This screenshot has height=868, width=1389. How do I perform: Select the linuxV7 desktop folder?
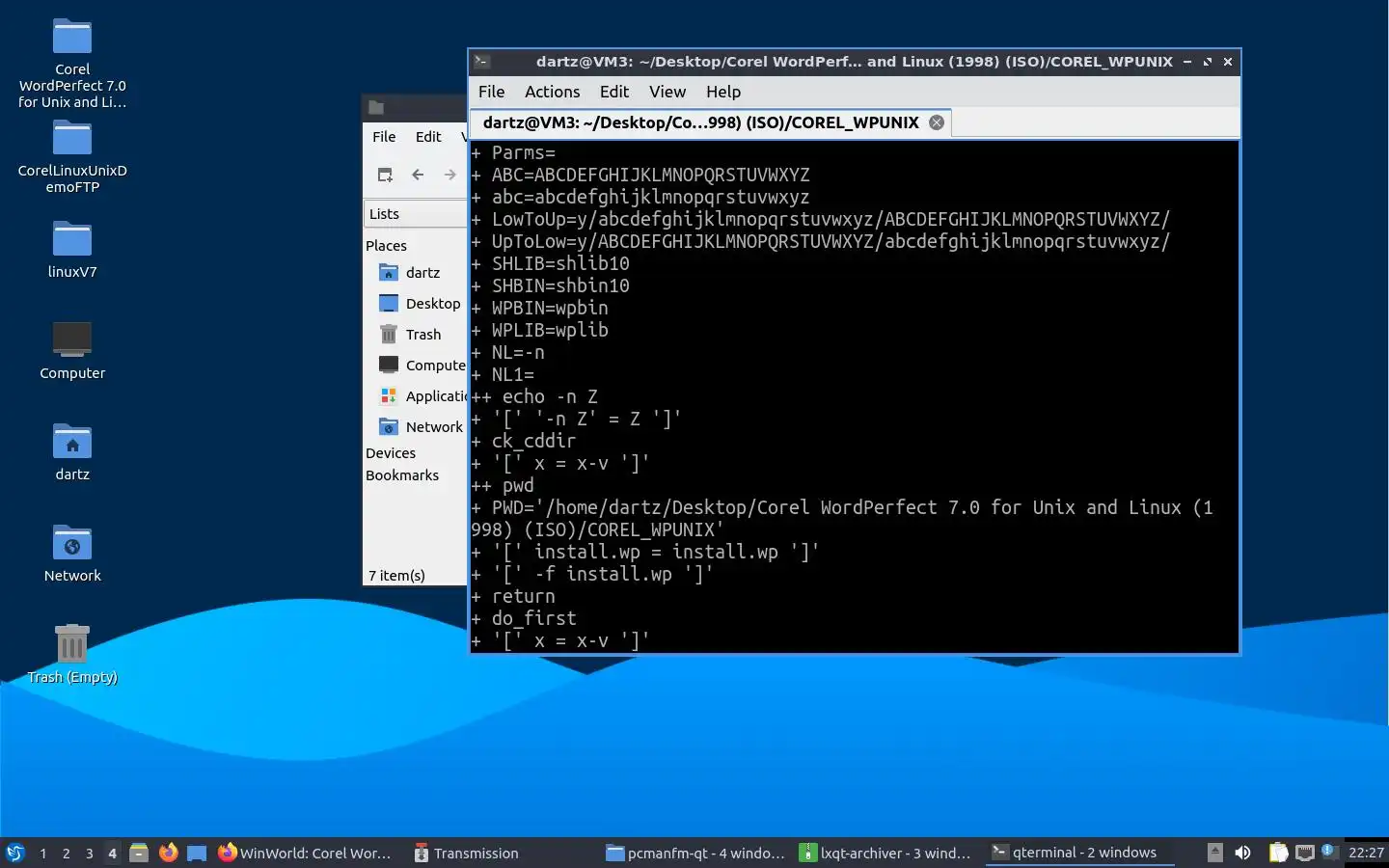[72, 249]
